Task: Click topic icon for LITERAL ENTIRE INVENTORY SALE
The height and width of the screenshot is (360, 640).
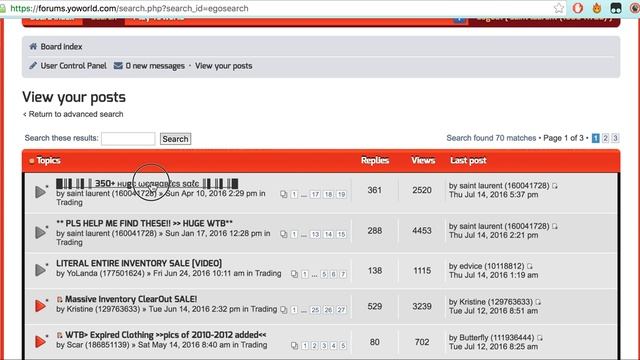Action: pyautogui.click(x=40, y=269)
